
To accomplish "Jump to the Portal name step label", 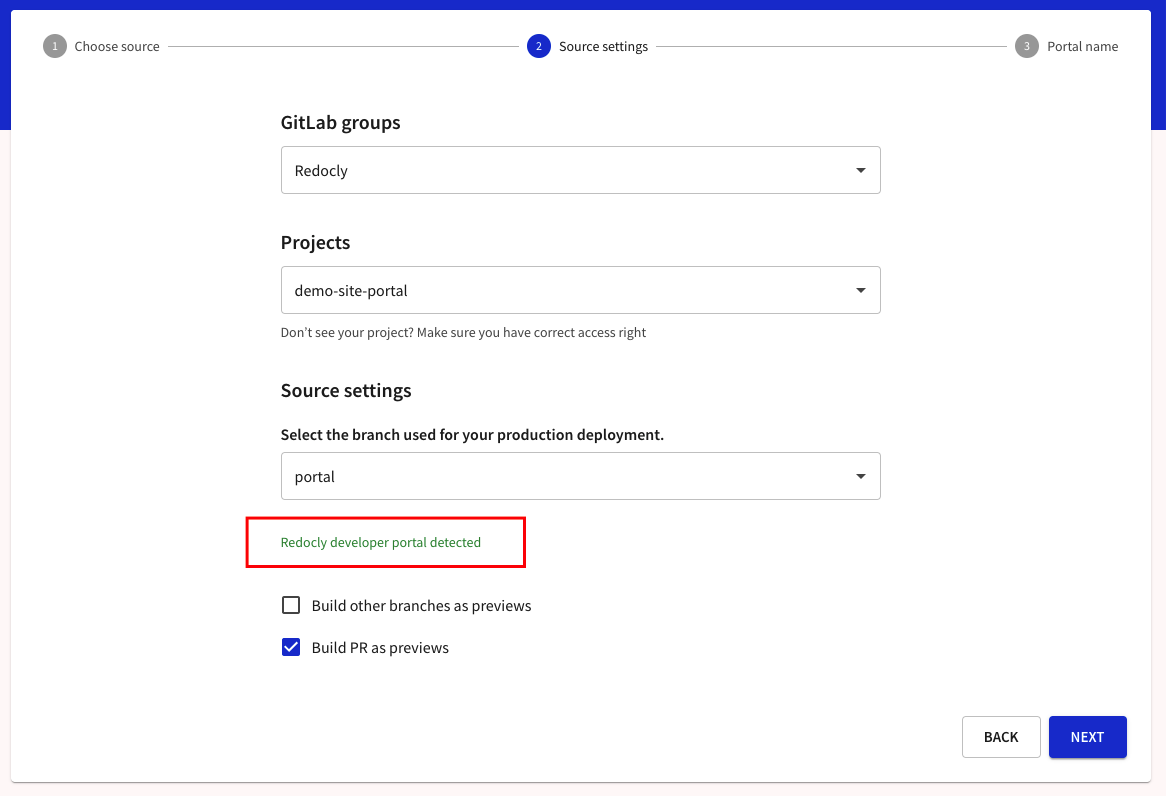I will coord(1082,46).
